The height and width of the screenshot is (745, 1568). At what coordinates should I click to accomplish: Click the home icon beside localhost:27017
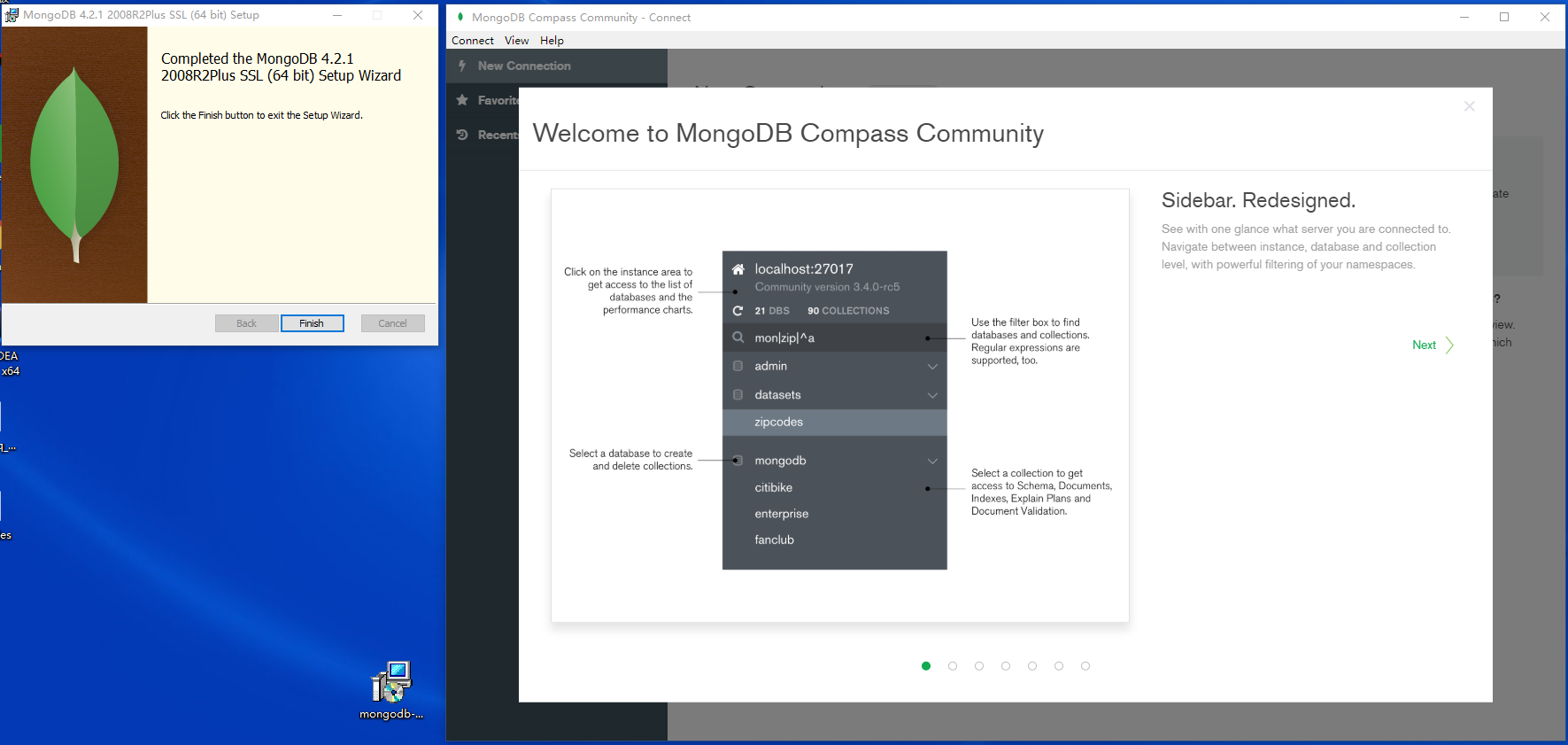(738, 269)
